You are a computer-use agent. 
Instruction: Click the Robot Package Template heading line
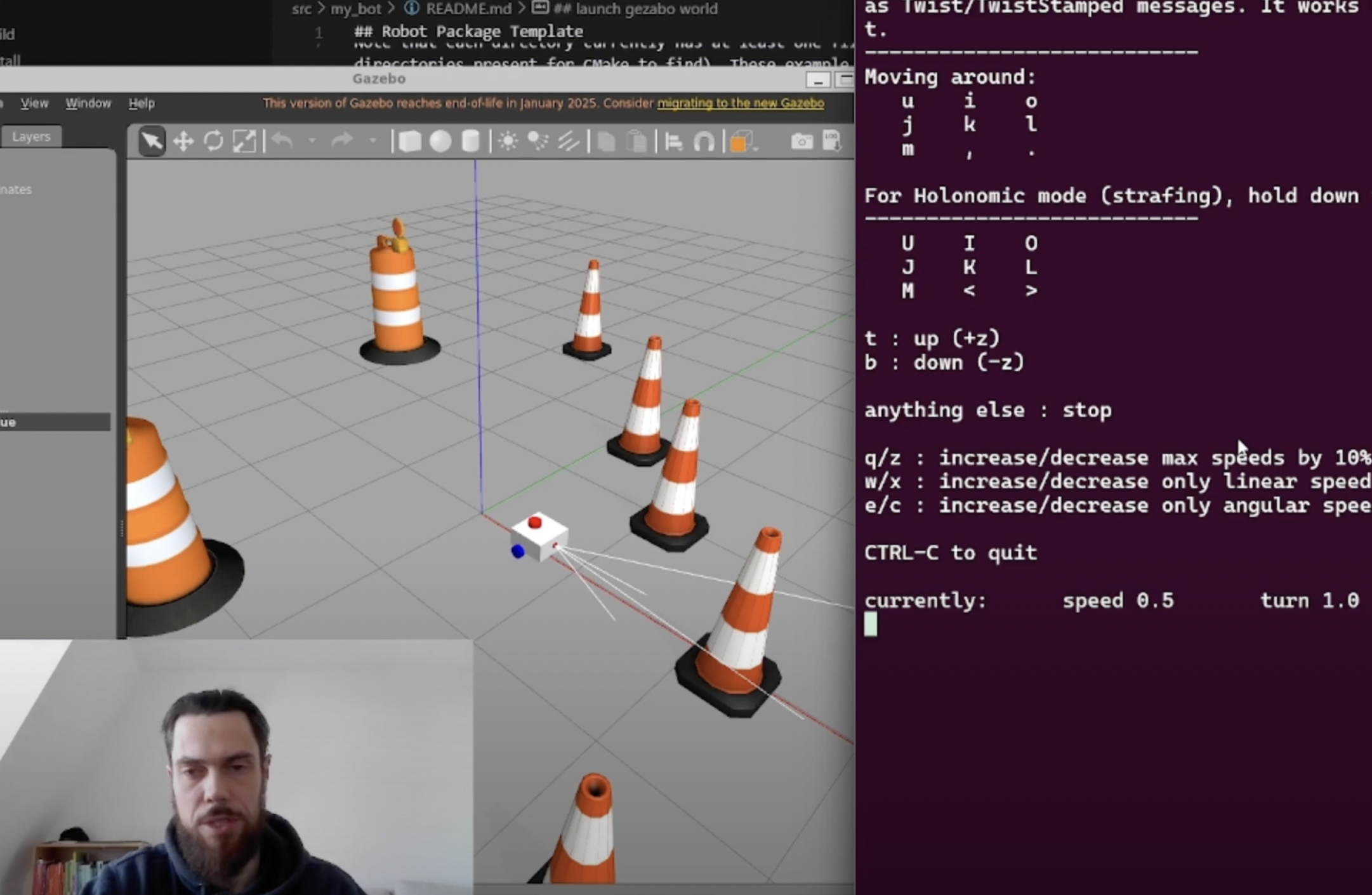point(468,31)
